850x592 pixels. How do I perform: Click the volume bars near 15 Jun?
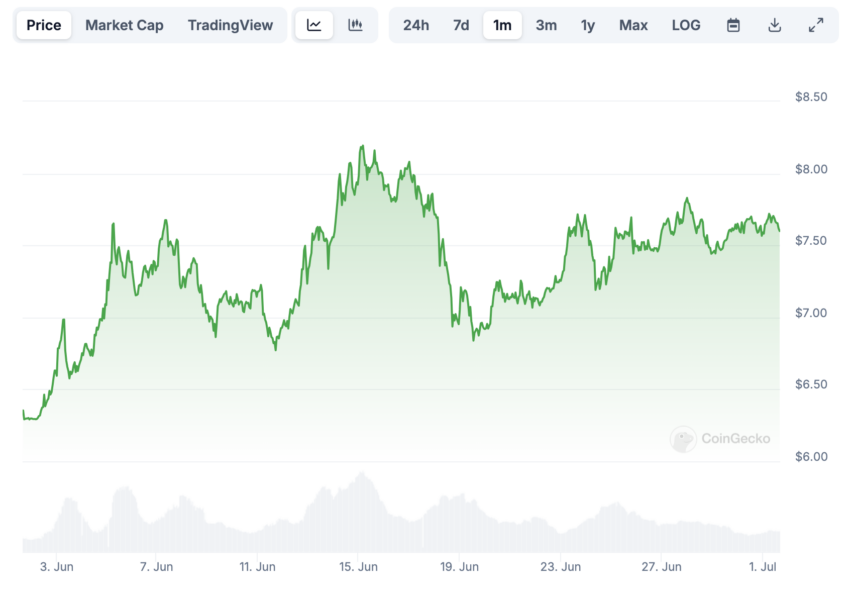click(360, 510)
